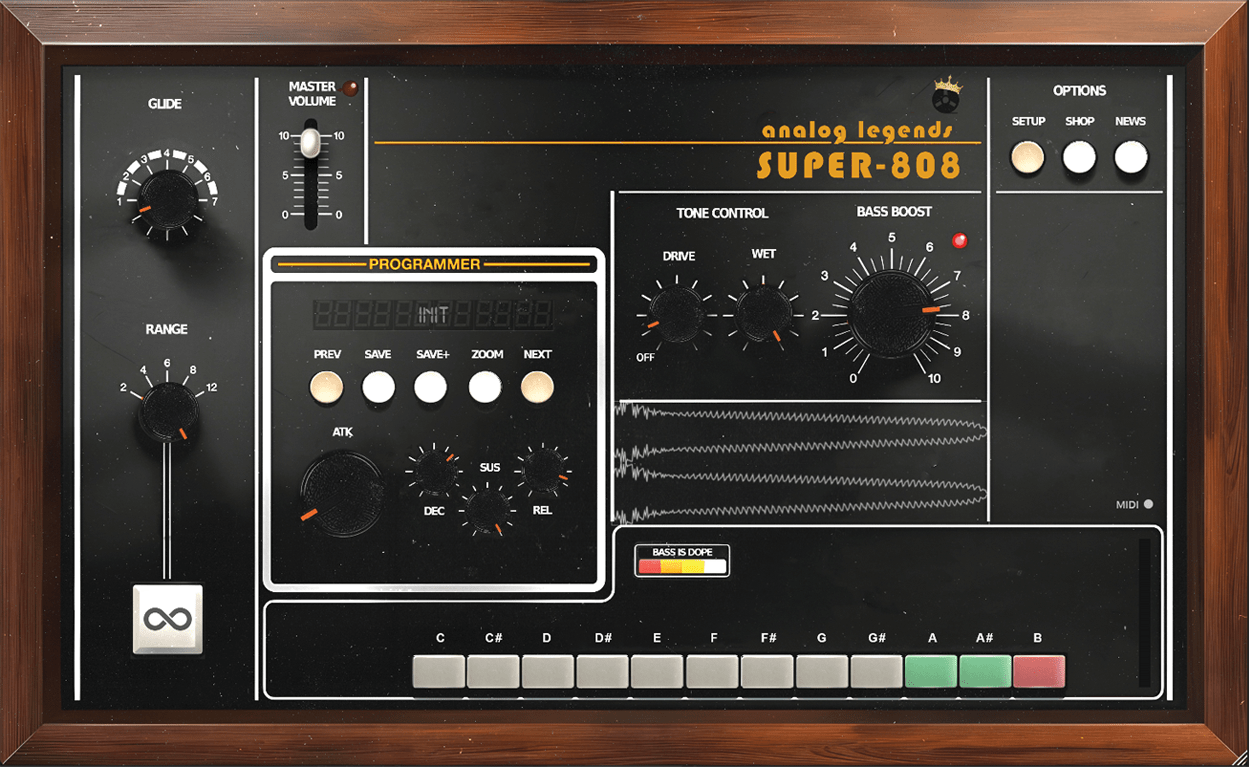This screenshot has height=767, width=1249.
Task: Click the analog legends logo text
Action: coord(857,131)
